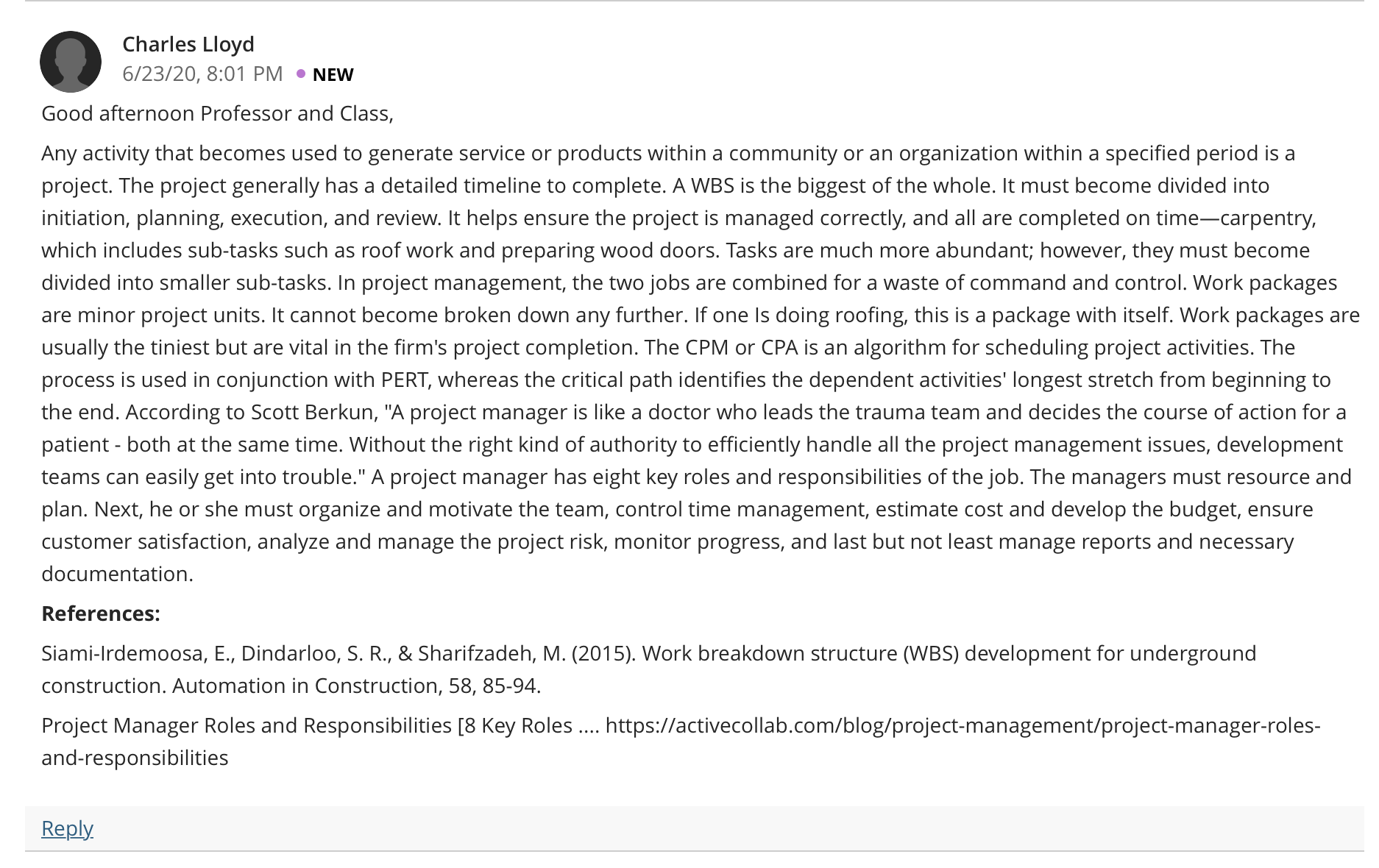Viewport: 1379px width, 868px height.
Task: Click Charles Lloyd's profile avatar
Action: pos(71,61)
